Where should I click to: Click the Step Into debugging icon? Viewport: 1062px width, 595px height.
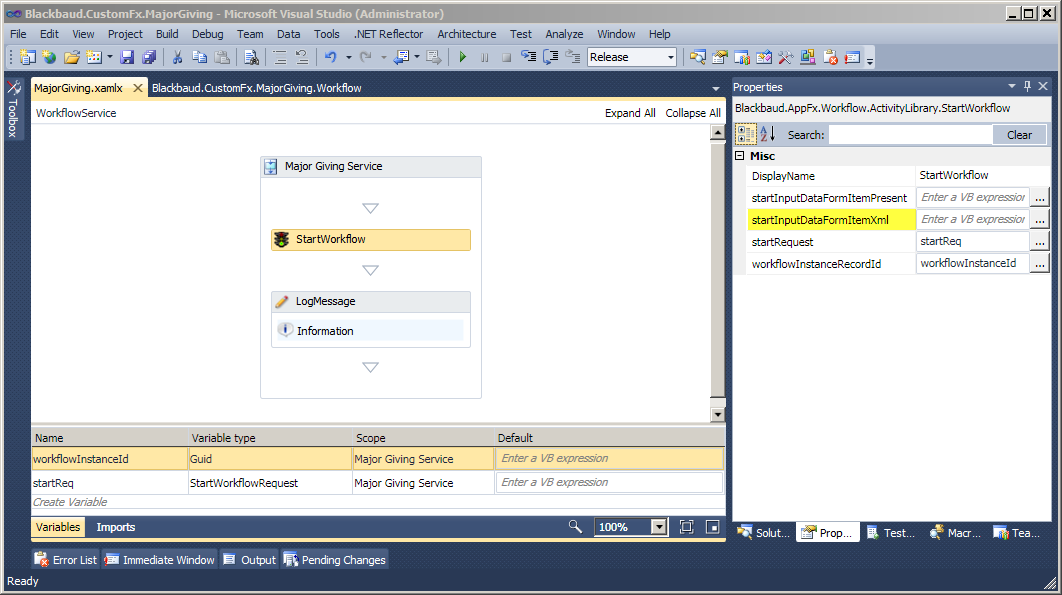click(527, 57)
